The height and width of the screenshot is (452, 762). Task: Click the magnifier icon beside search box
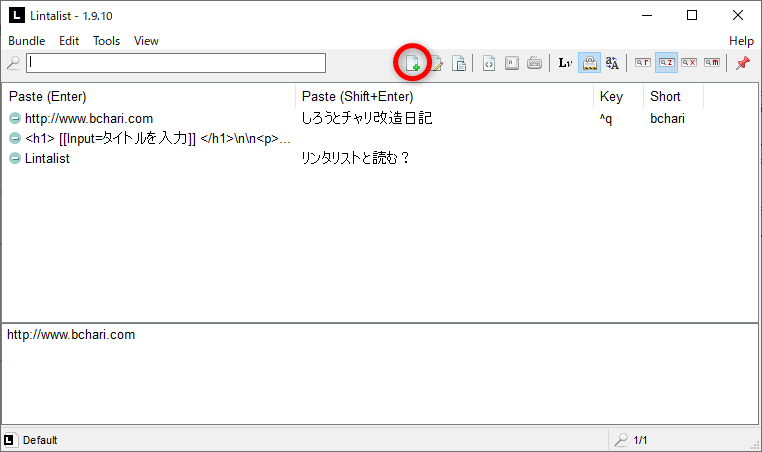tap(13, 63)
